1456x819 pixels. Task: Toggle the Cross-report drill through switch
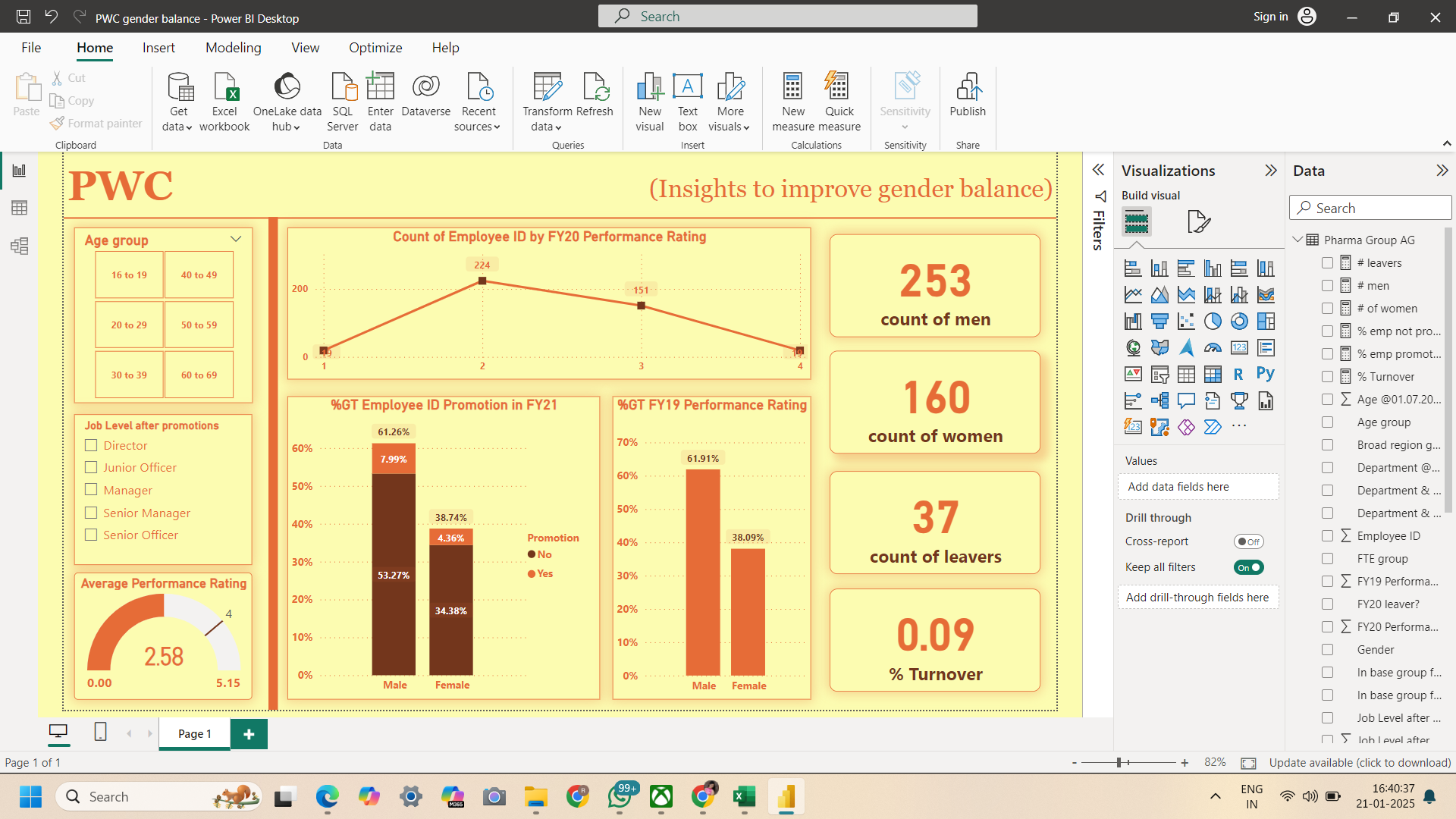1250,541
